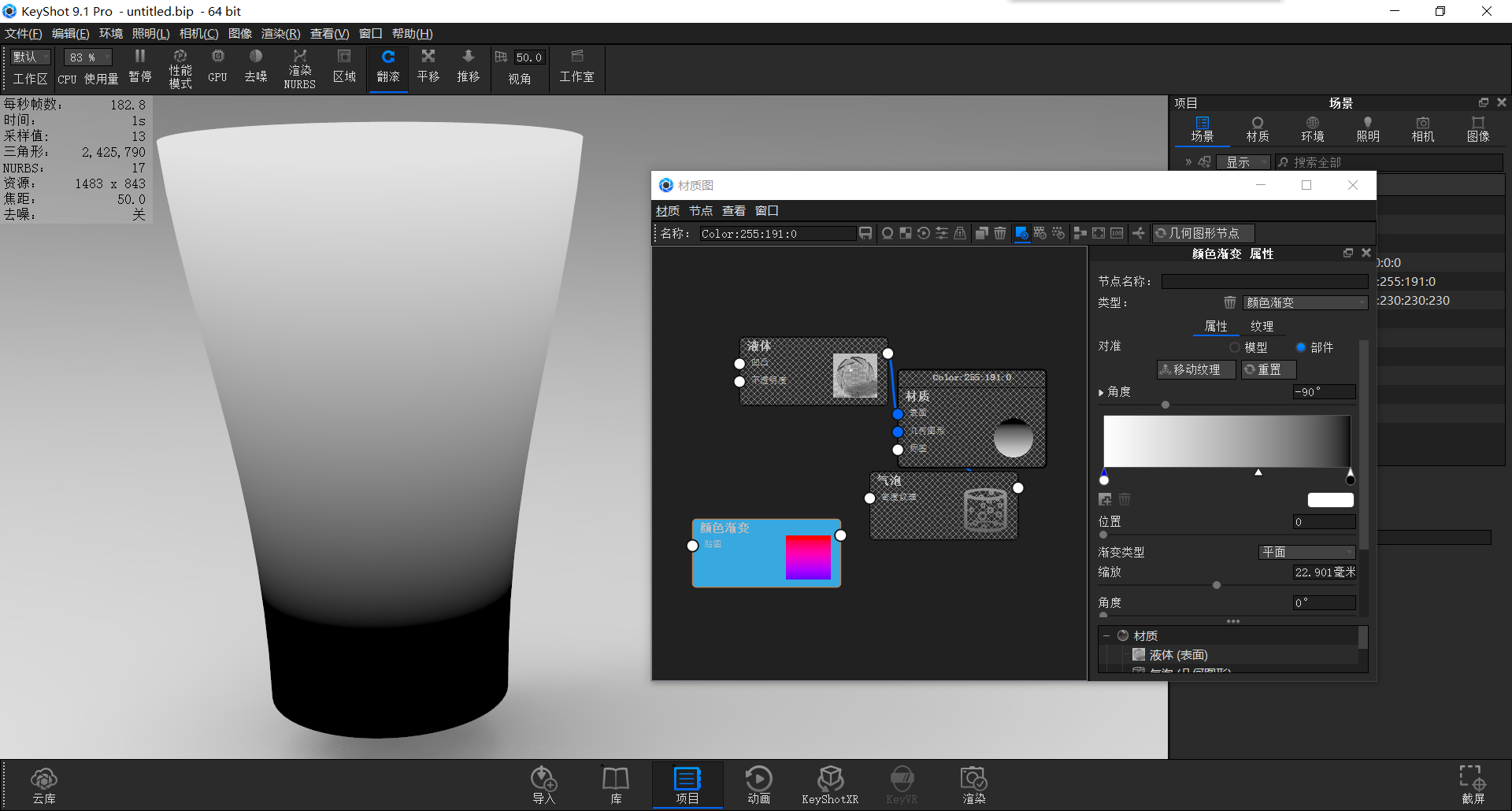Click the white gradient color swatch

[x=1330, y=499]
